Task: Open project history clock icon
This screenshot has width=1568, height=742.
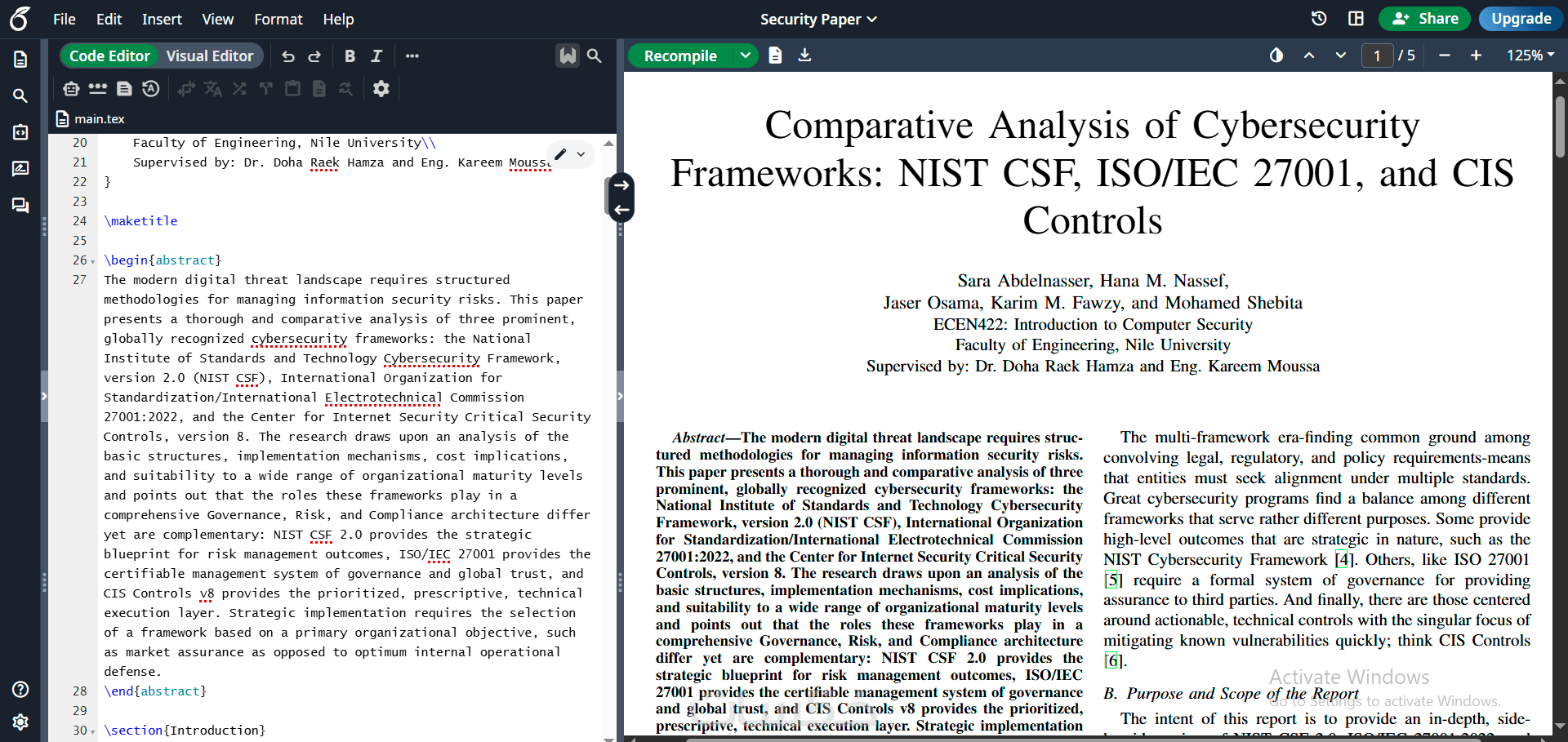Action: pos(1319,18)
